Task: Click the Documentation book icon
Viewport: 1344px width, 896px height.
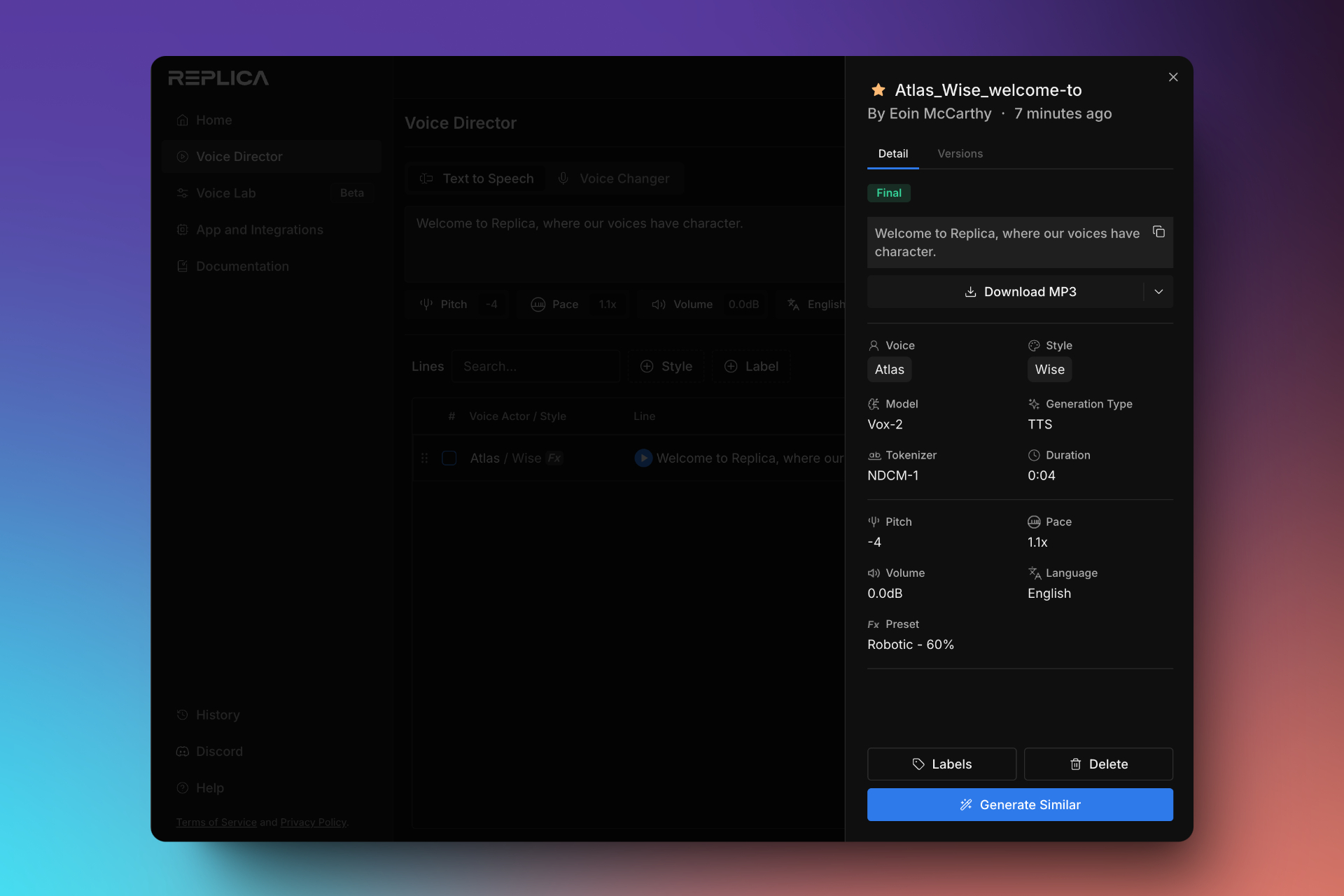Action: tap(183, 266)
